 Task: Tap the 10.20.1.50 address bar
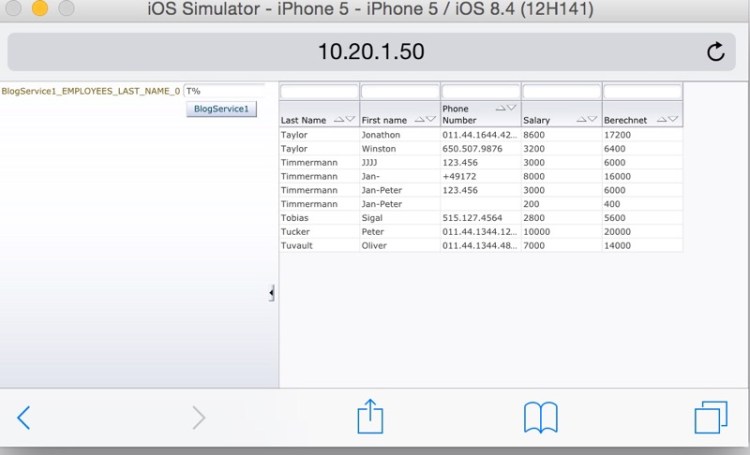tap(370, 52)
